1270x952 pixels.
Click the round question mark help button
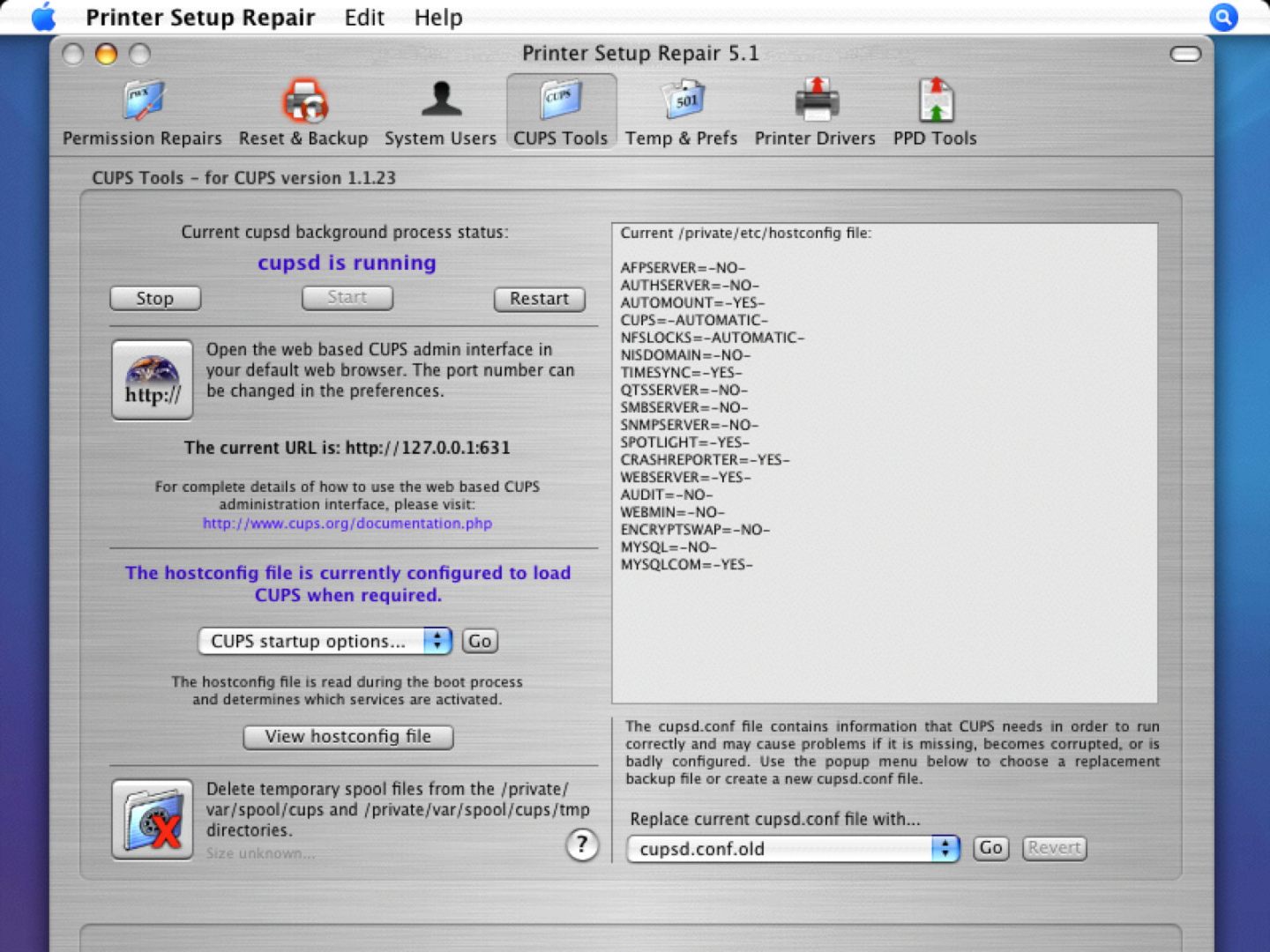coord(582,844)
